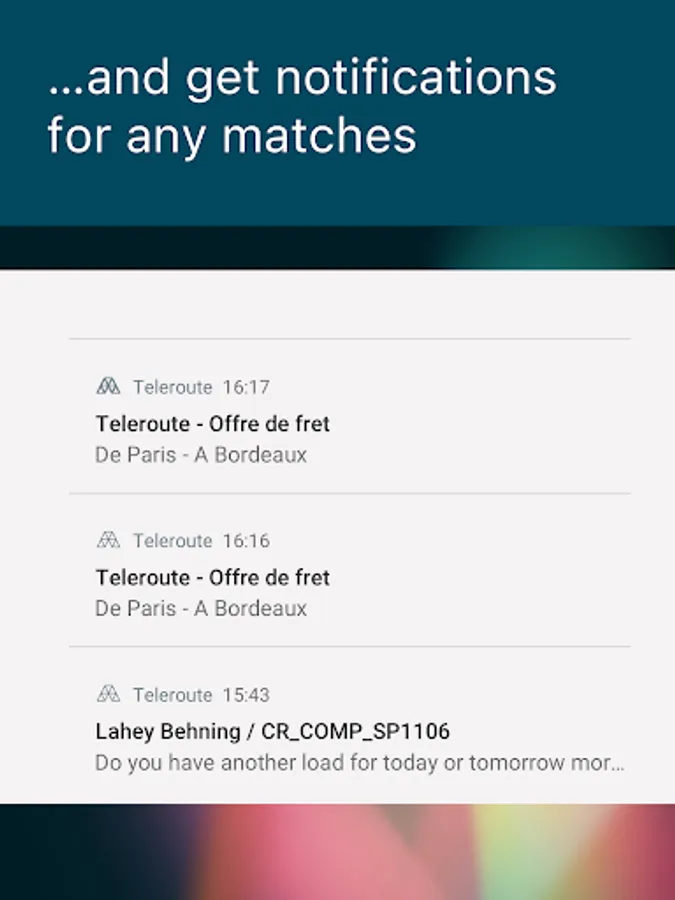Tap the 16:16 timestamp next to Teleroute
Image resolution: width=675 pixels, height=900 pixels.
coord(246,541)
